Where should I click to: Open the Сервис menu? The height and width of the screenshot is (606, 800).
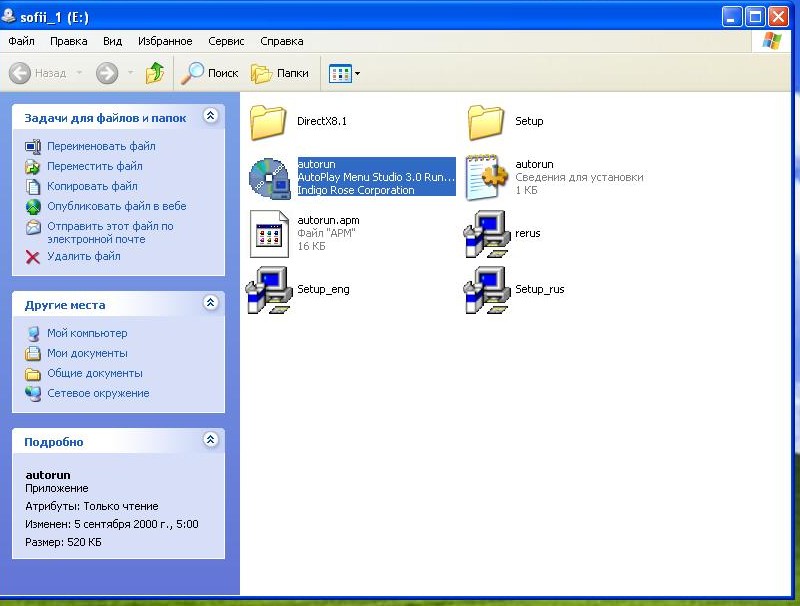coord(226,41)
